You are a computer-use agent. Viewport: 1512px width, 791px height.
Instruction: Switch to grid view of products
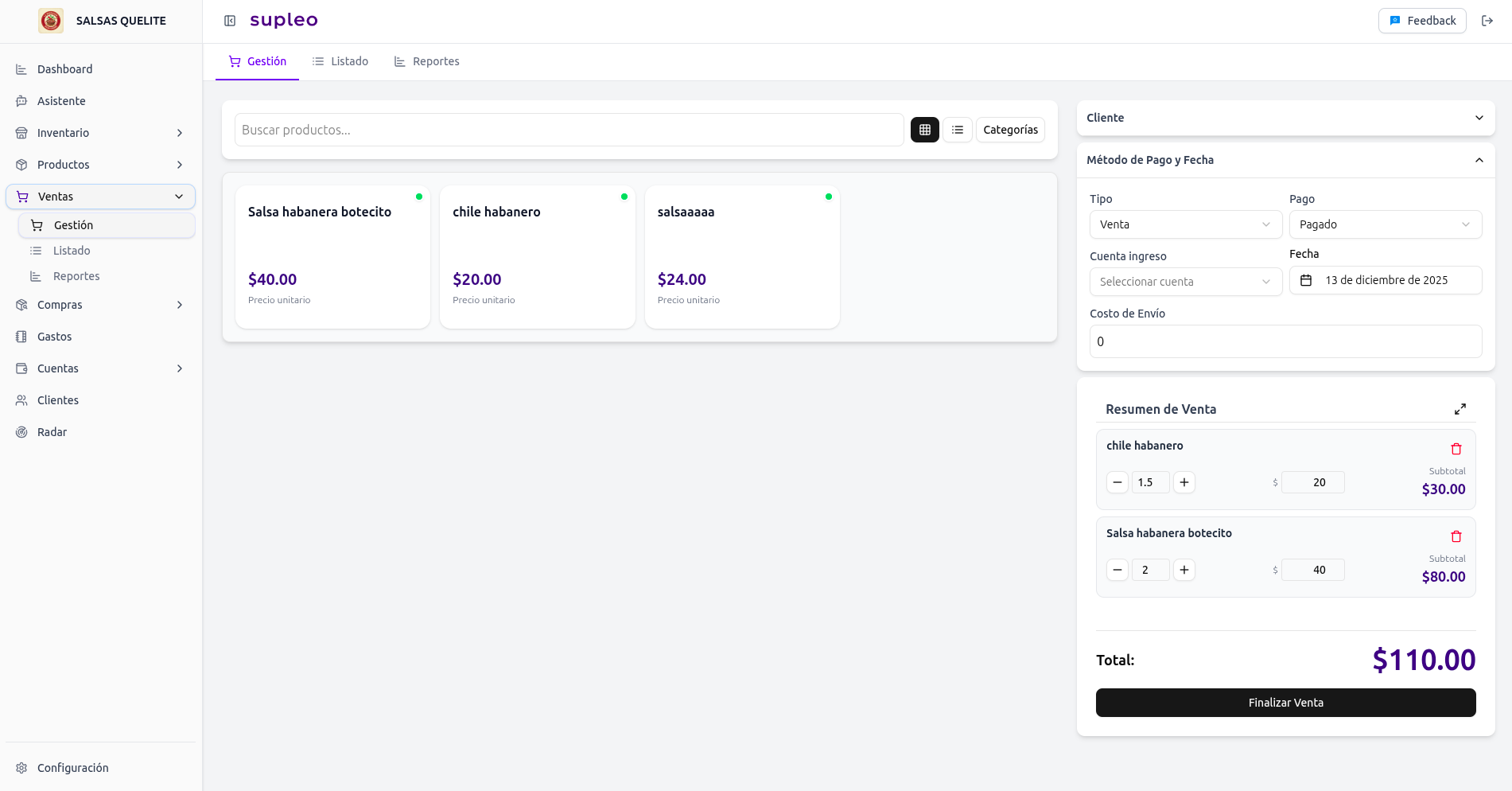(924, 130)
